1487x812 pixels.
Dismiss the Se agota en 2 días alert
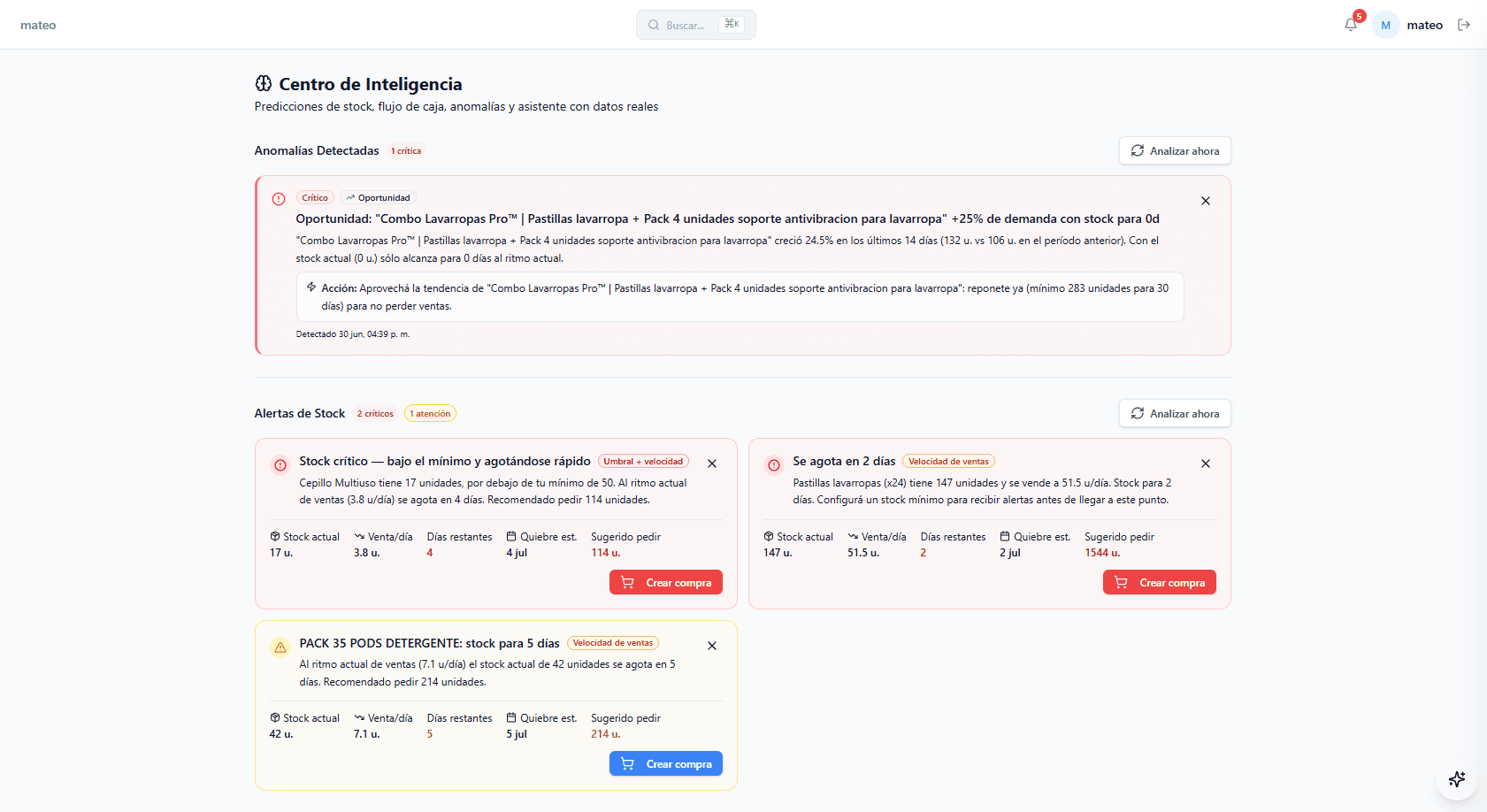(x=1206, y=463)
